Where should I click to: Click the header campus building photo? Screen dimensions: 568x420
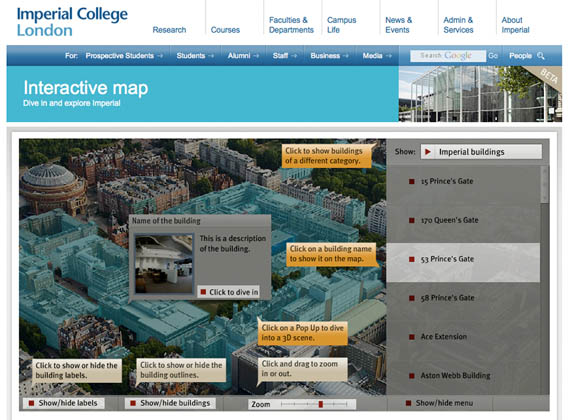tap(480, 93)
